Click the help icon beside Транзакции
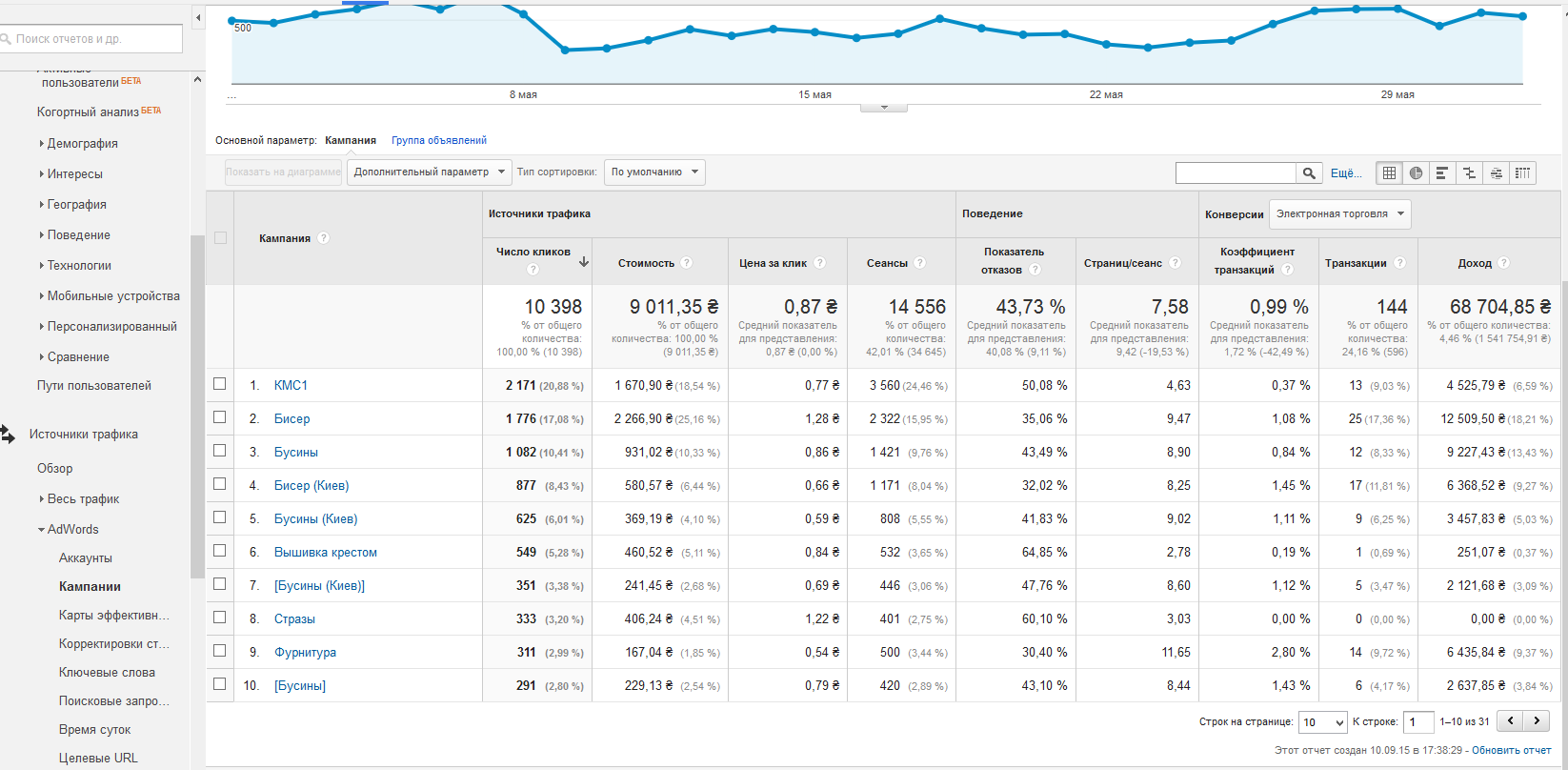This screenshot has width=1568, height=770. pyautogui.click(x=1399, y=263)
